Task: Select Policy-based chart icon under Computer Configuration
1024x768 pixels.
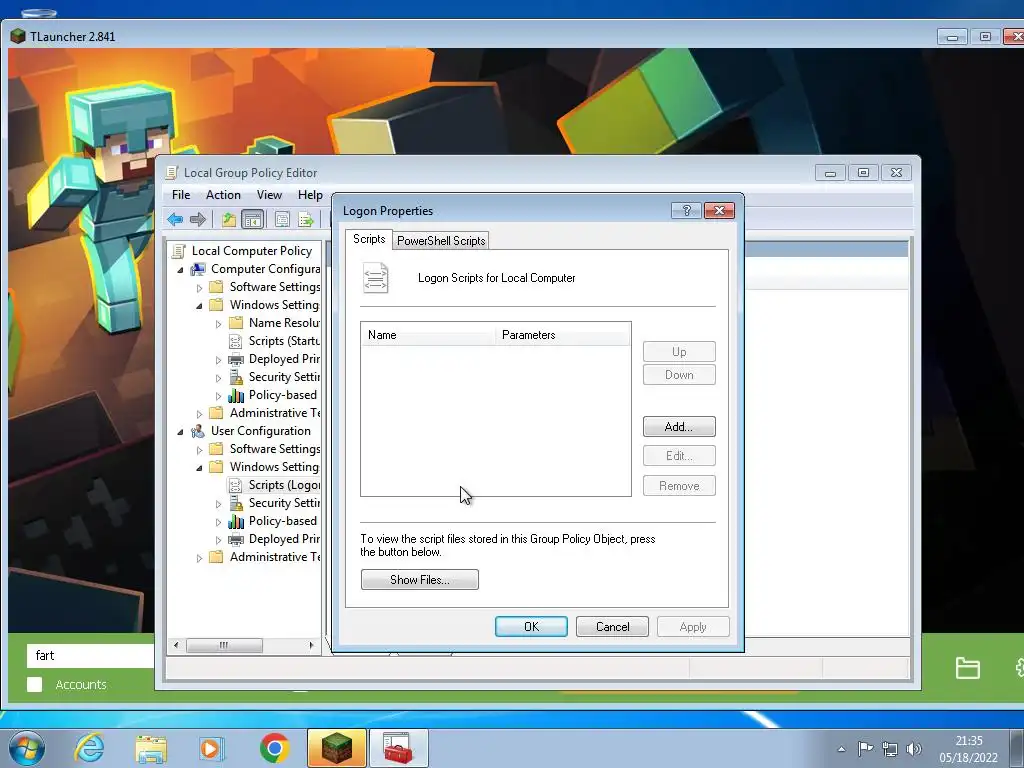Action: coord(236,395)
